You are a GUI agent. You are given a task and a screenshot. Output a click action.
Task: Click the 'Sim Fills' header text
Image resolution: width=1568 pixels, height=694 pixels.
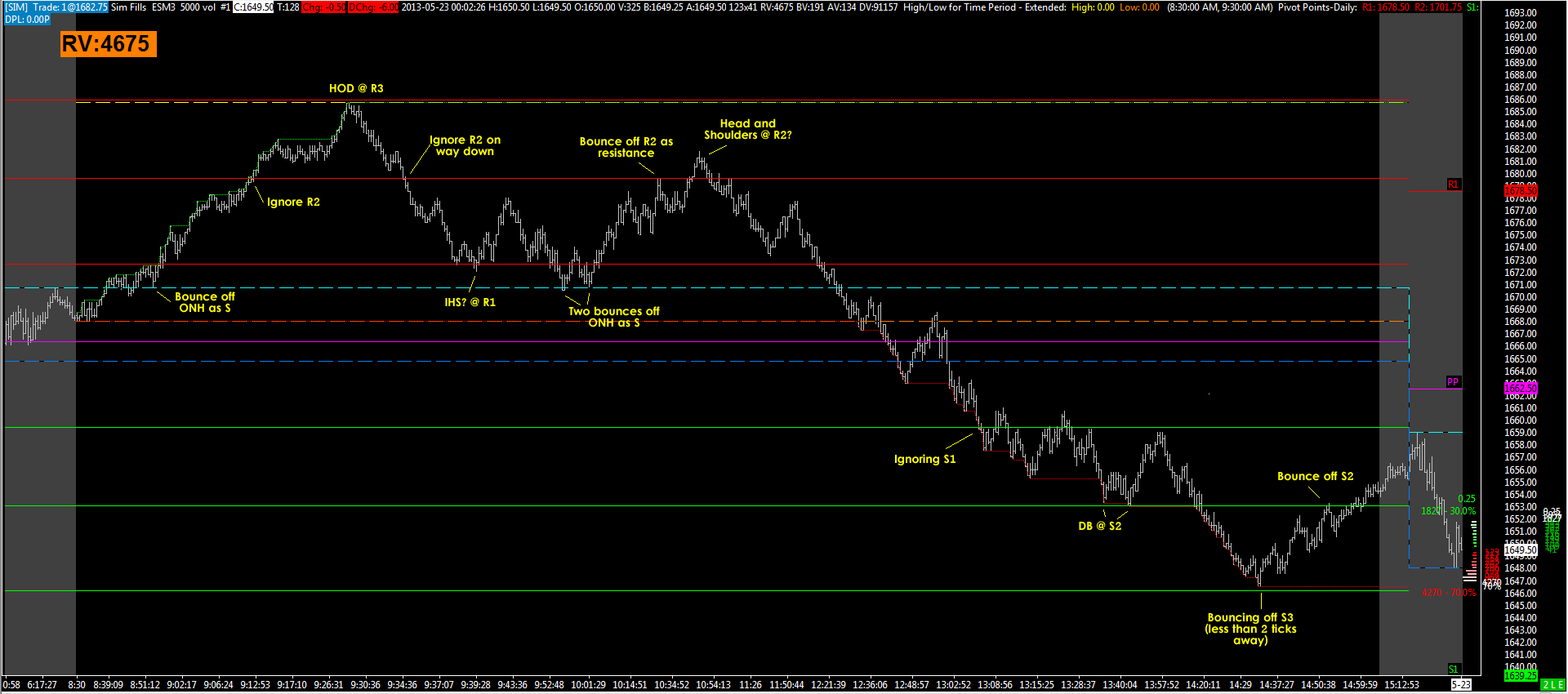[x=129, y=7]
